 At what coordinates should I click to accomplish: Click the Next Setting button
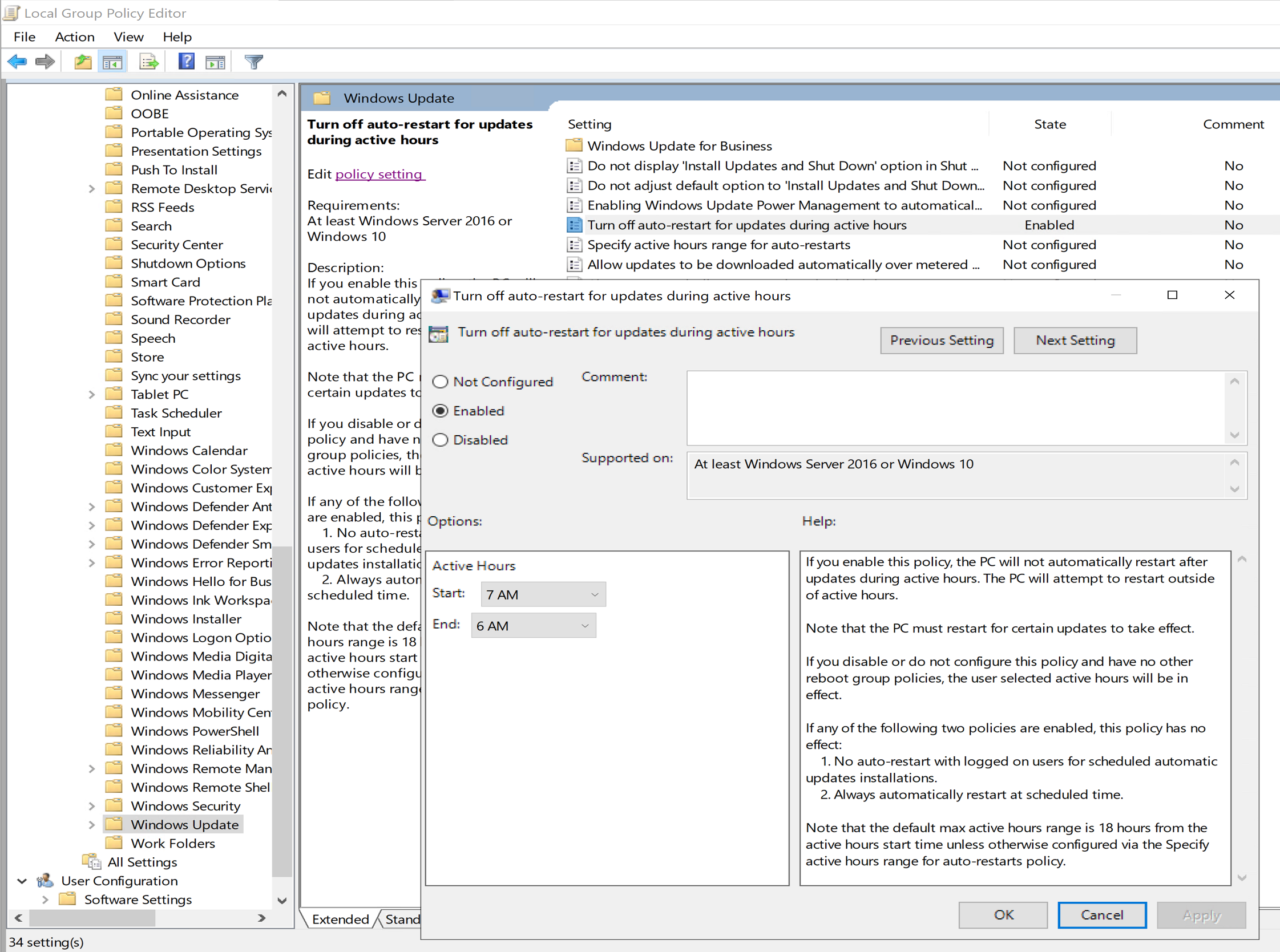[x=1075, y=340]
